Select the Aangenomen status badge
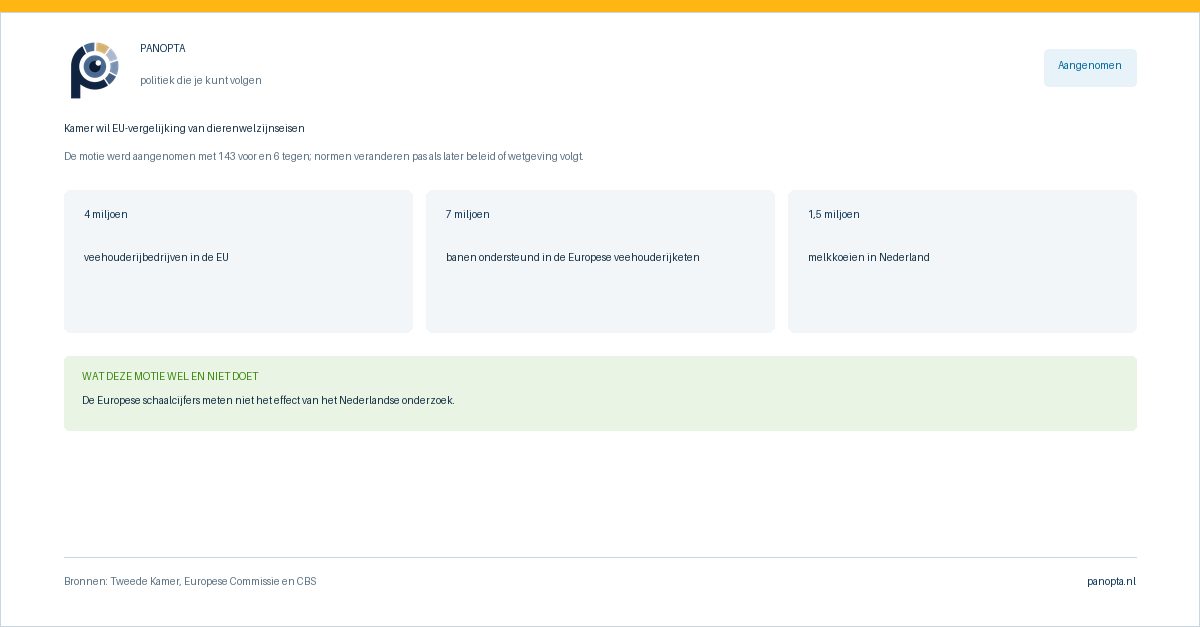 point(1090,67)
